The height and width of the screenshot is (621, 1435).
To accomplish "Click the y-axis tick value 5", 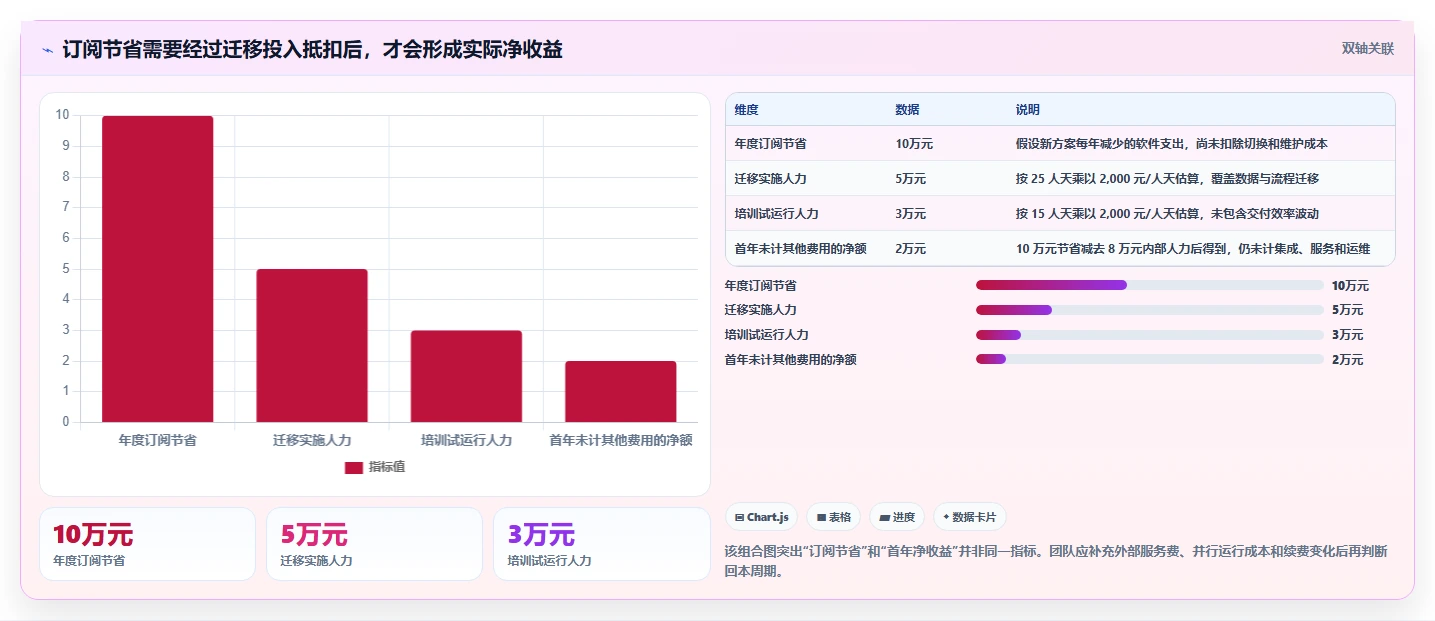I will (x=66, y=268).
